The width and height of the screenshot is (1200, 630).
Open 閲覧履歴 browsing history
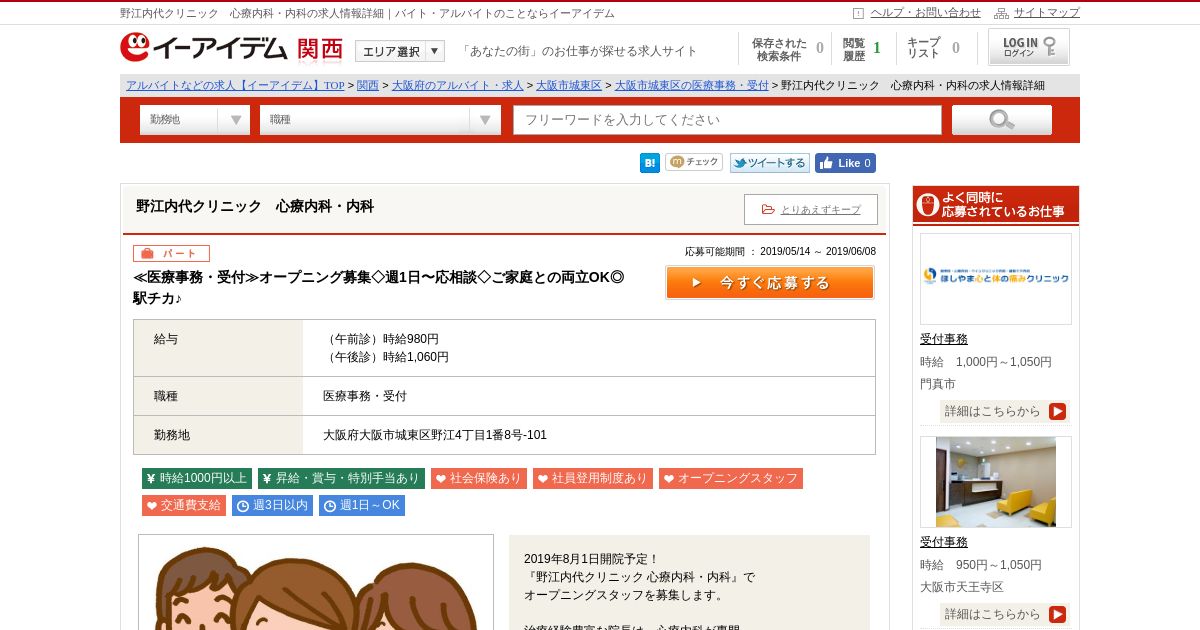(861, 49)
